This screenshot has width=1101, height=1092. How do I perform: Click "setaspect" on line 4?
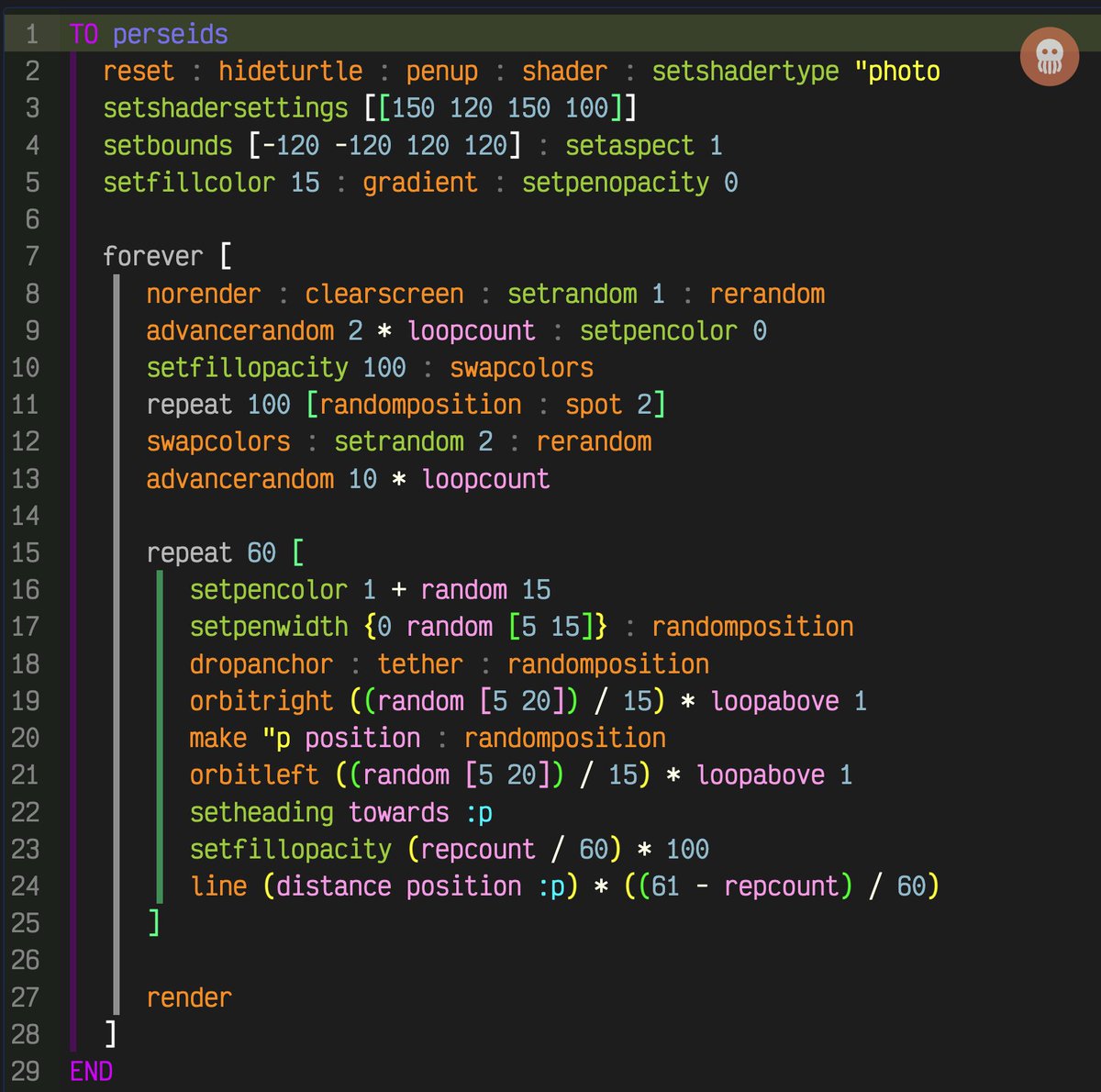click(x=629, y=146)
